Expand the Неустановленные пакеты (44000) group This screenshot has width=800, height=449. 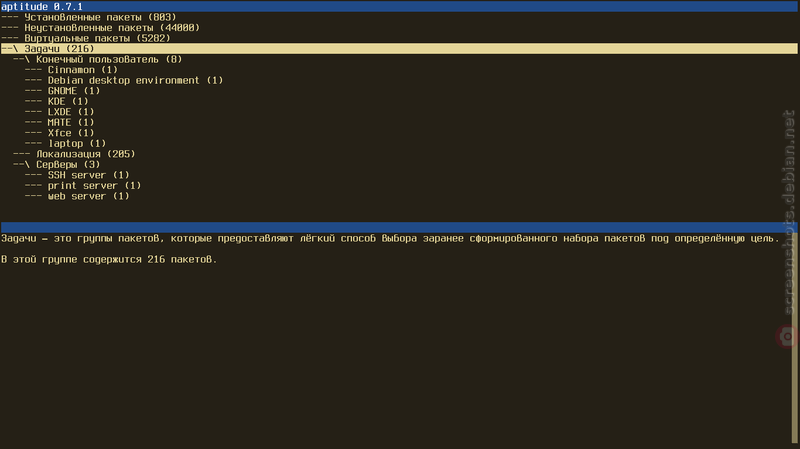tap(101, 28)
